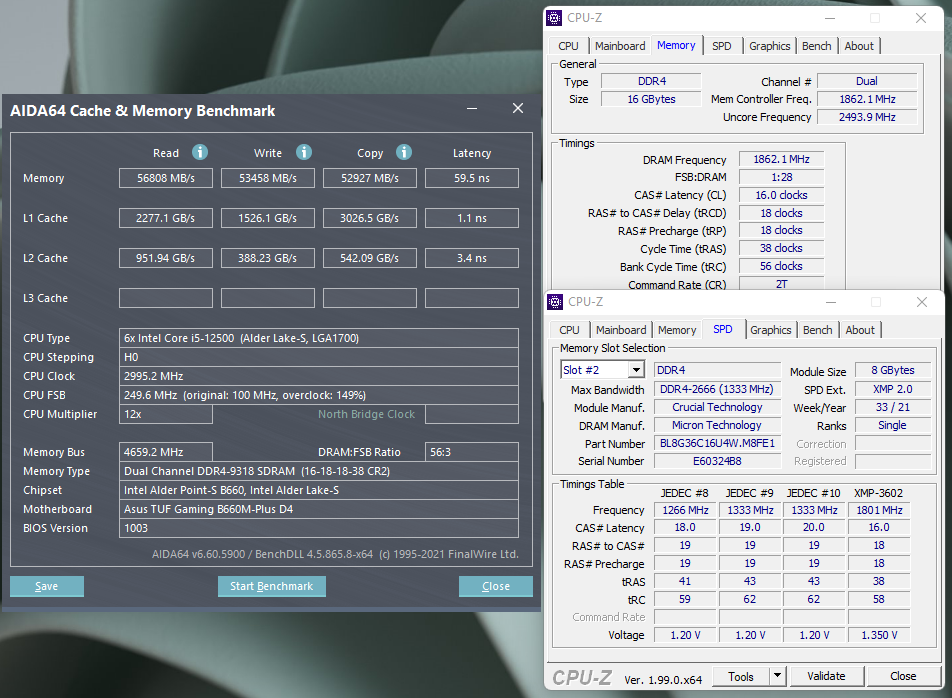
Task: Close the AIDA64 window with X button
Action: (x=518, y=108)
